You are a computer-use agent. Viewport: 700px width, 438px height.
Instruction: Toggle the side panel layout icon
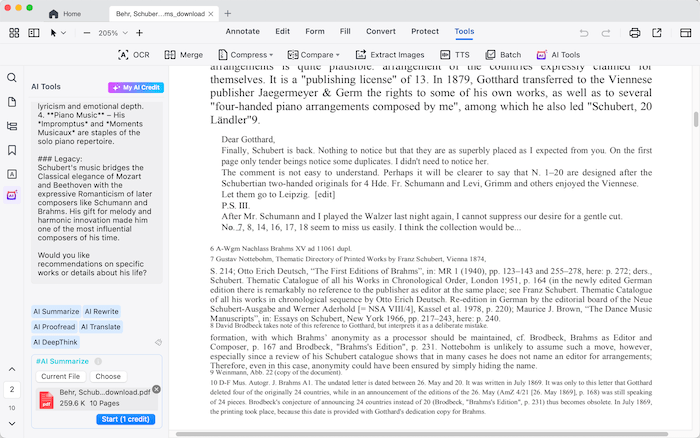click(34, 33)
